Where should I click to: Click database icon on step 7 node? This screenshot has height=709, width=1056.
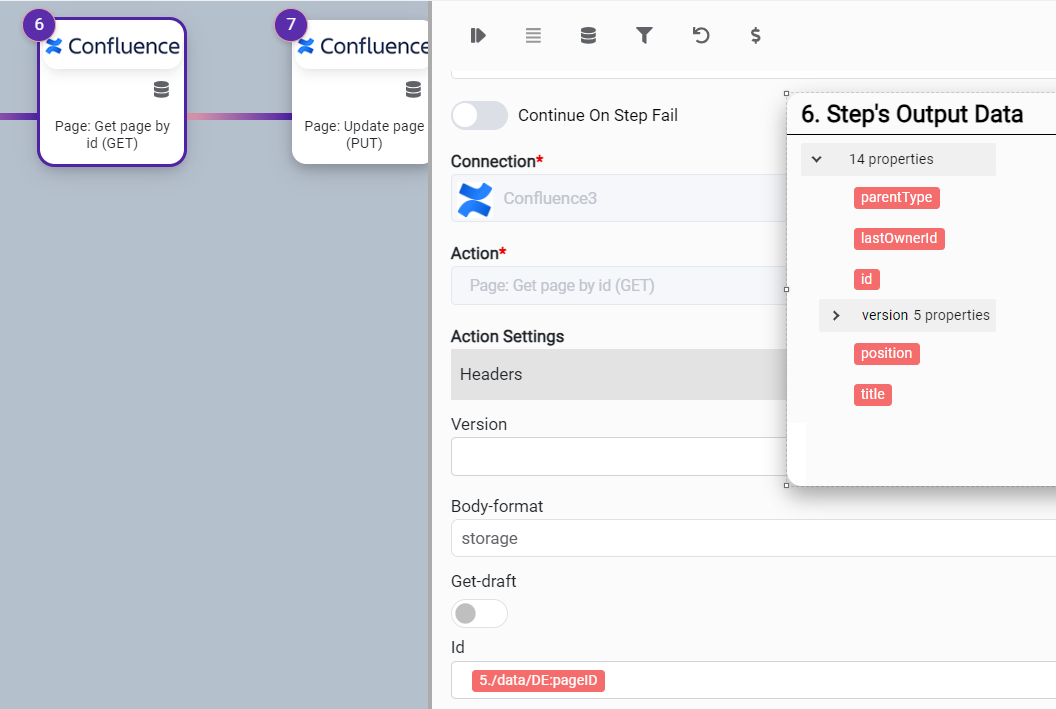click(x=413, y=90)
